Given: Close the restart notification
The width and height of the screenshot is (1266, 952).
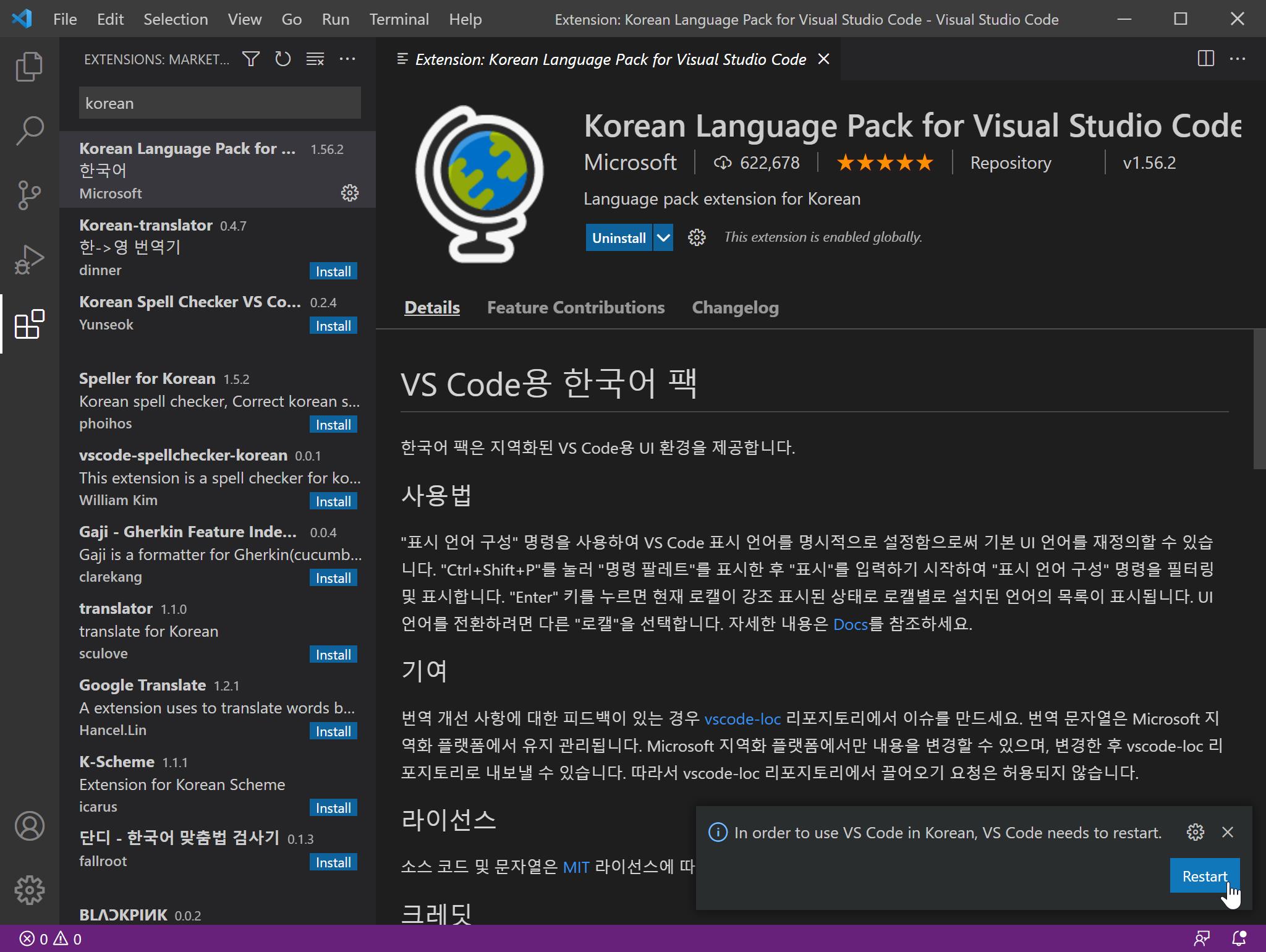Looking at the screenshot, I should click(x=1228, y=833).
